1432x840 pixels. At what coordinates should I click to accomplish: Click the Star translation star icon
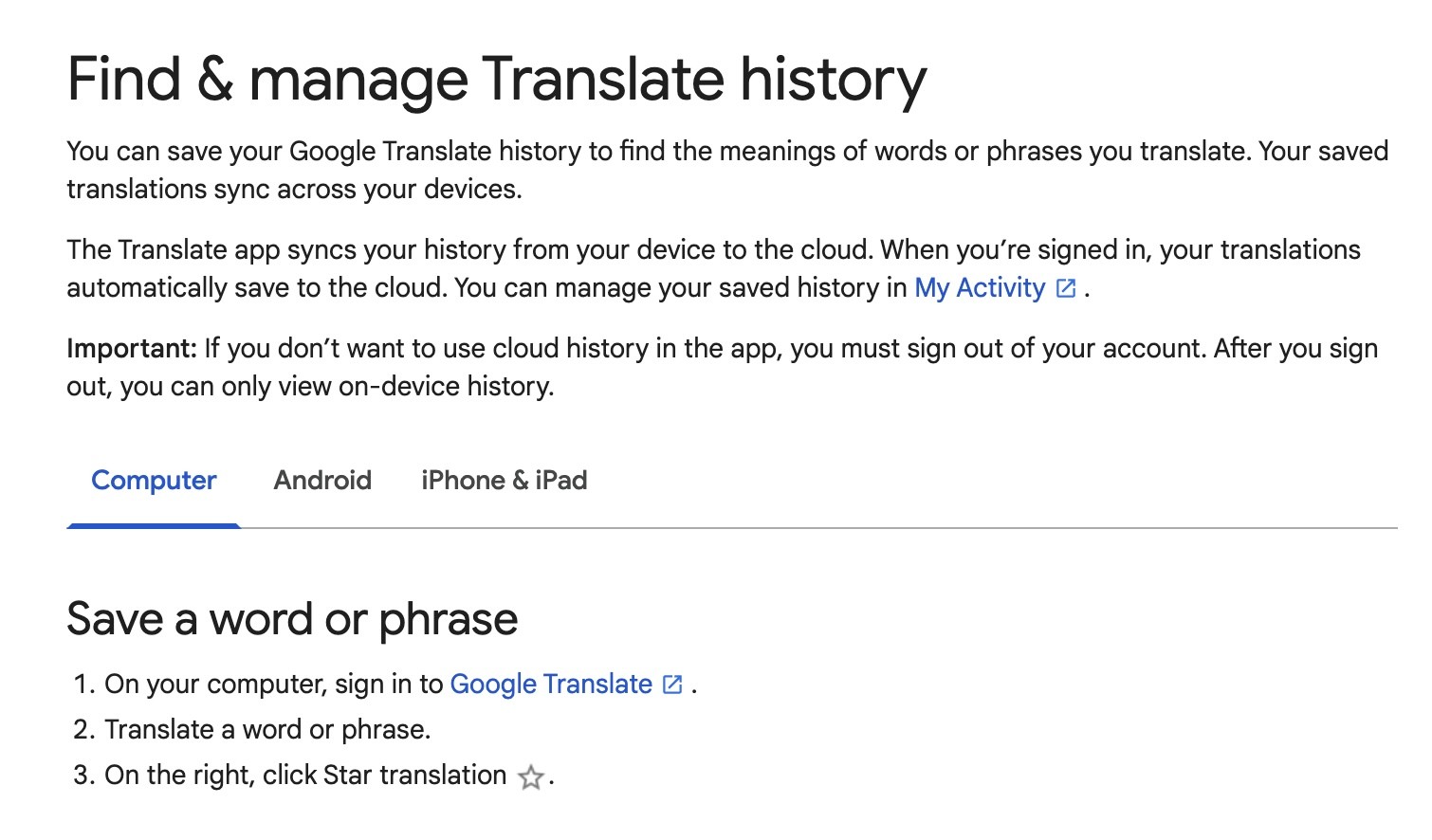pyautogui.click(x=531, y=777)
